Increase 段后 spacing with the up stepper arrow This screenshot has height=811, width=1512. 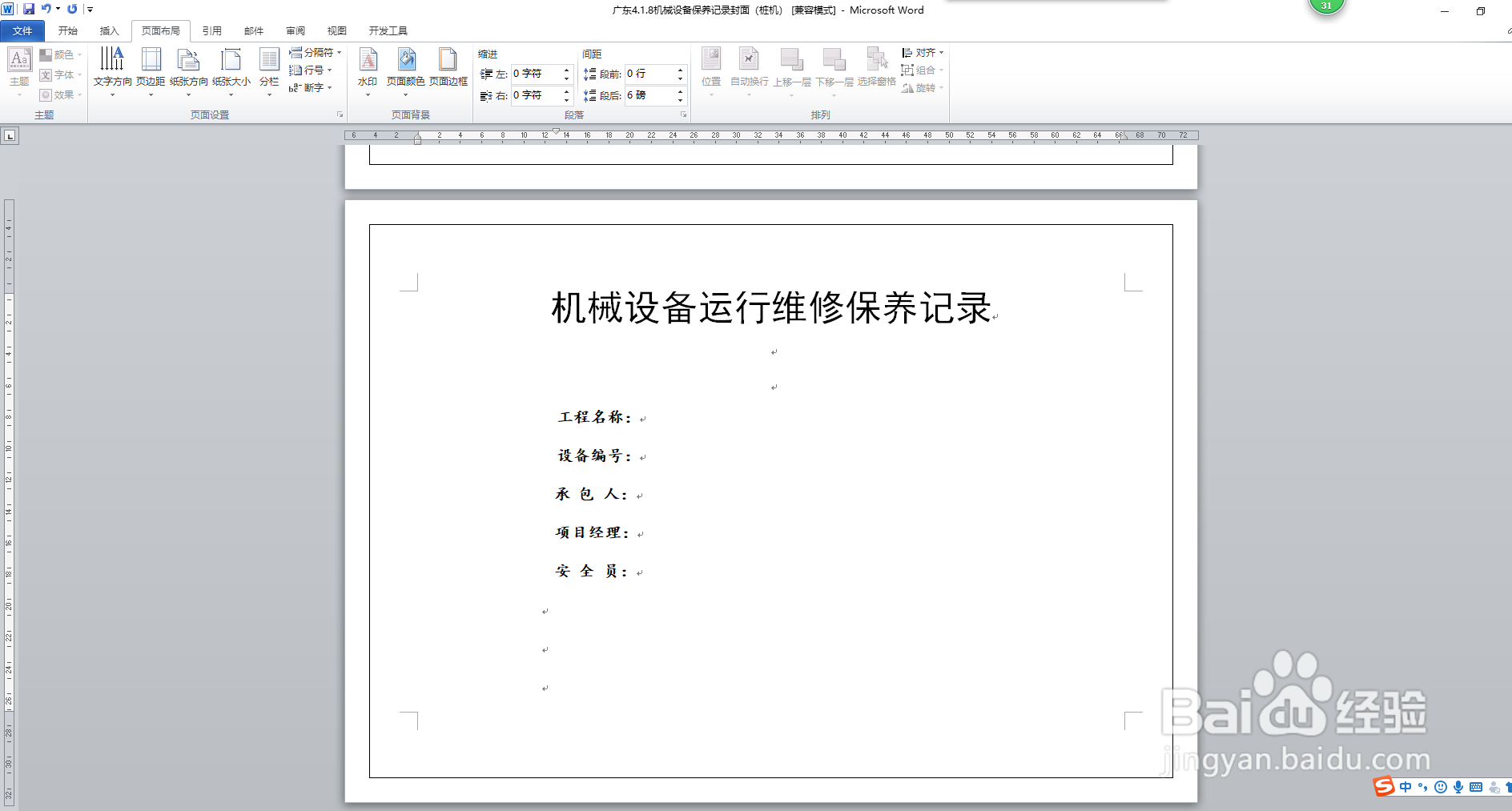click(680, 91)
